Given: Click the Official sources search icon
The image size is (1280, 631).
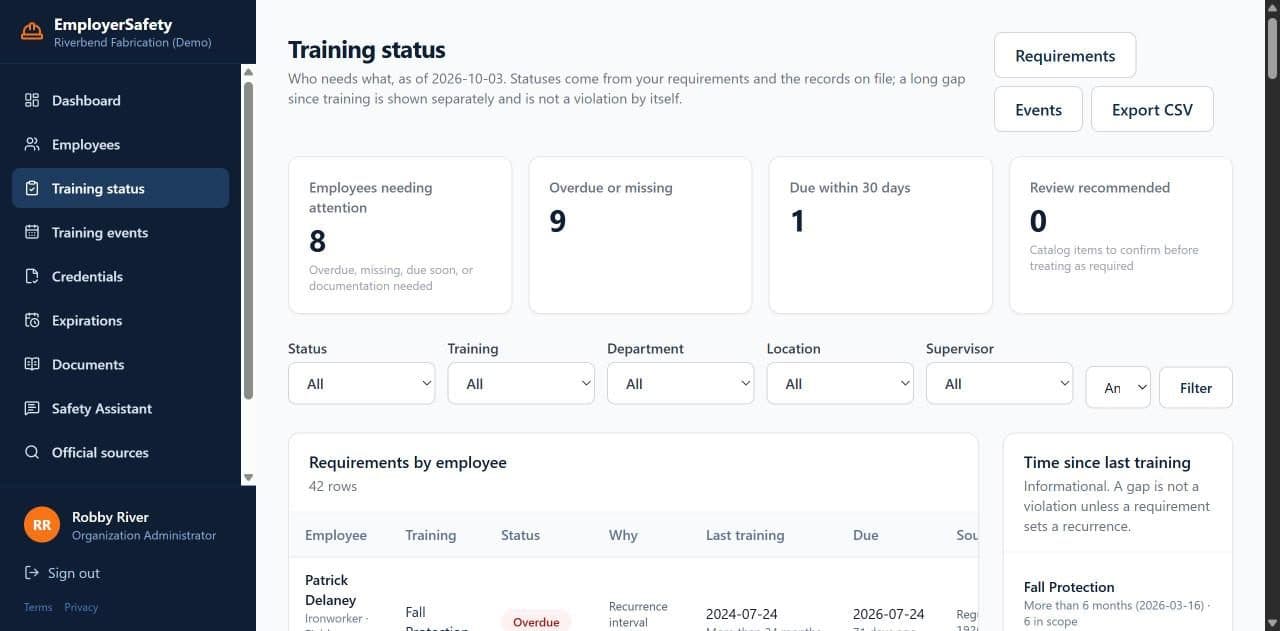Looking at the screenshot, I should click(32, 452).
